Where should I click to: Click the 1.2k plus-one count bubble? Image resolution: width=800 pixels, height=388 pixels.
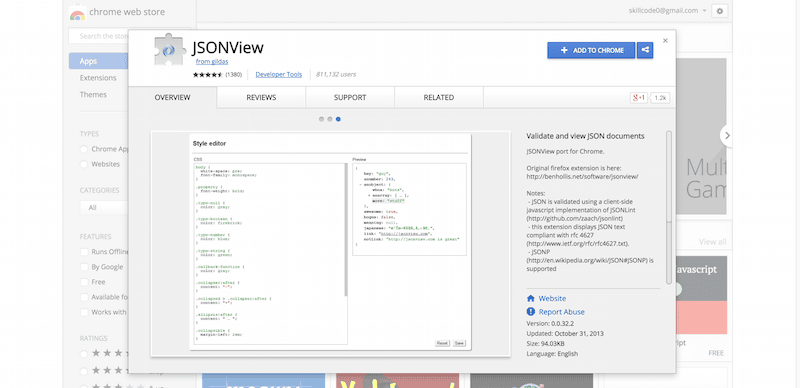[661, 98]
